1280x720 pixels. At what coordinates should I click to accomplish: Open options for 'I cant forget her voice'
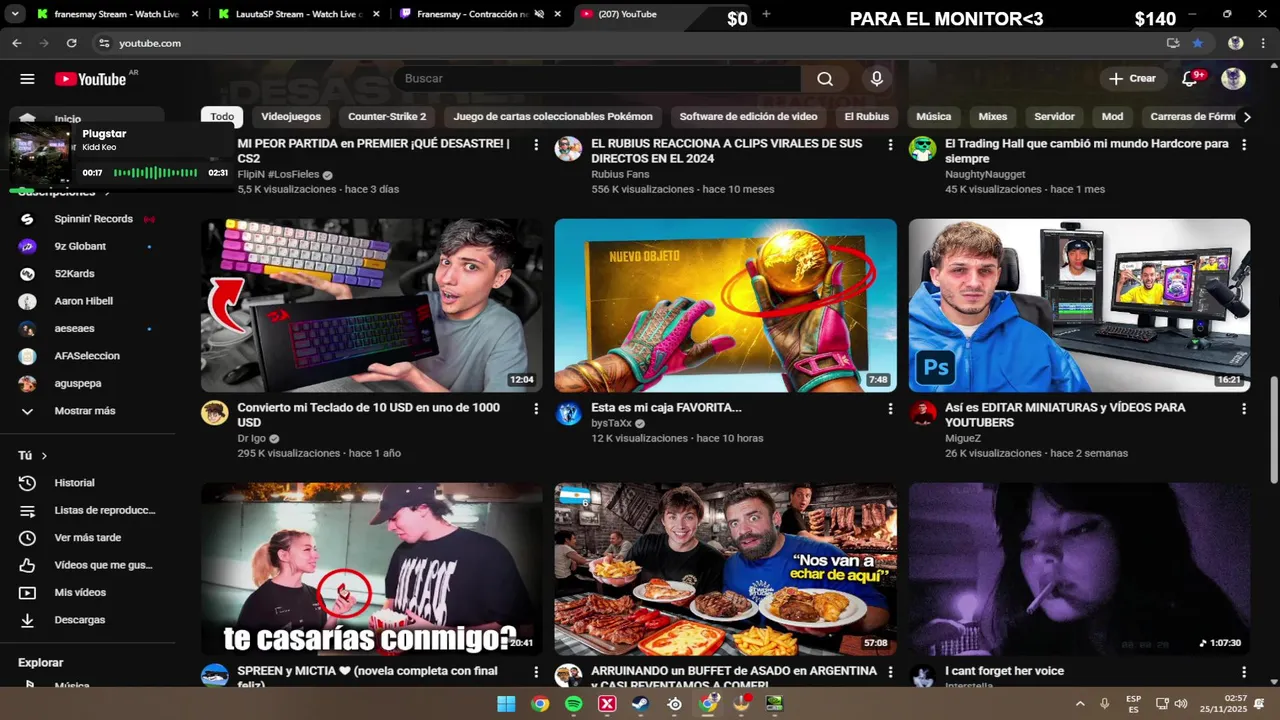(1244, 672)
